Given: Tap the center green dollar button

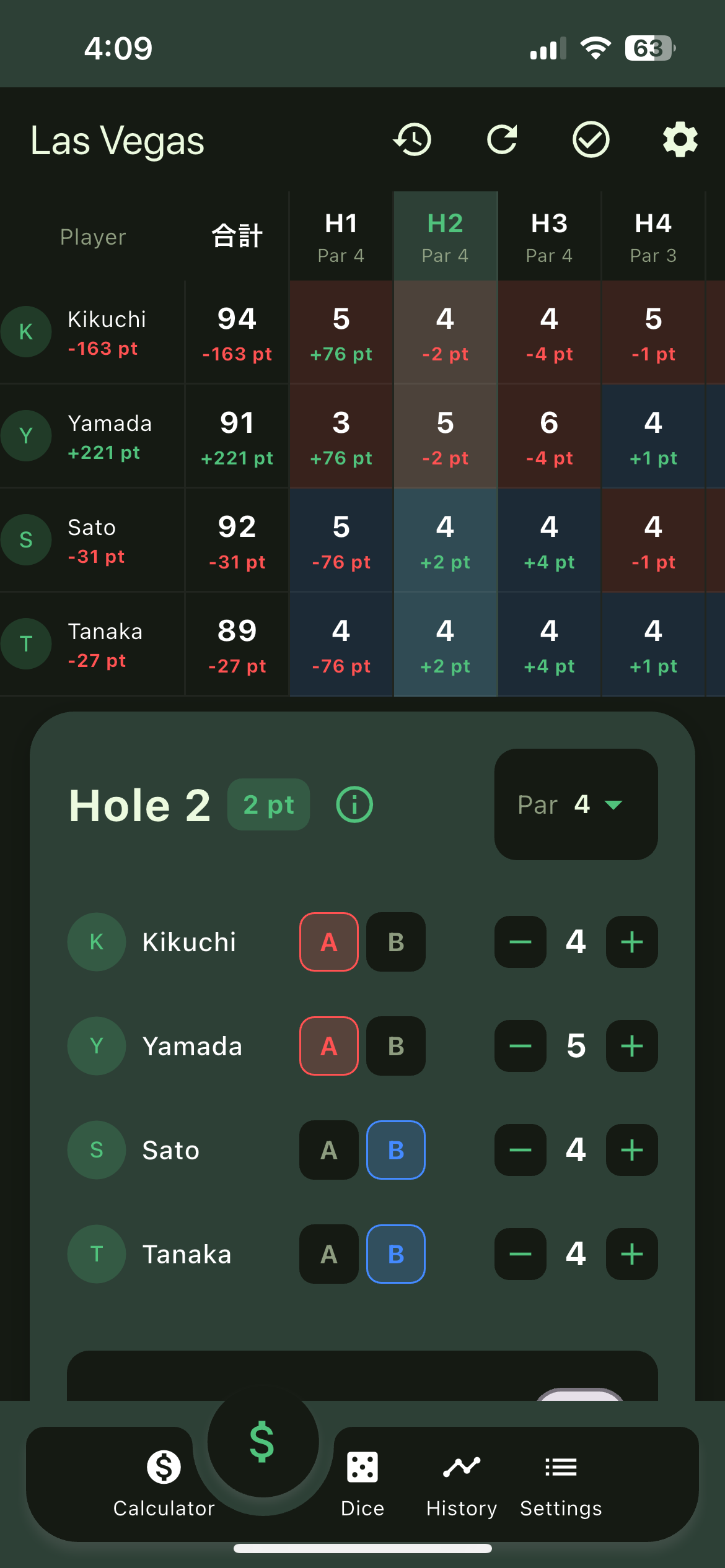Looking at the screenshot, I should [x=263, y=1442].
